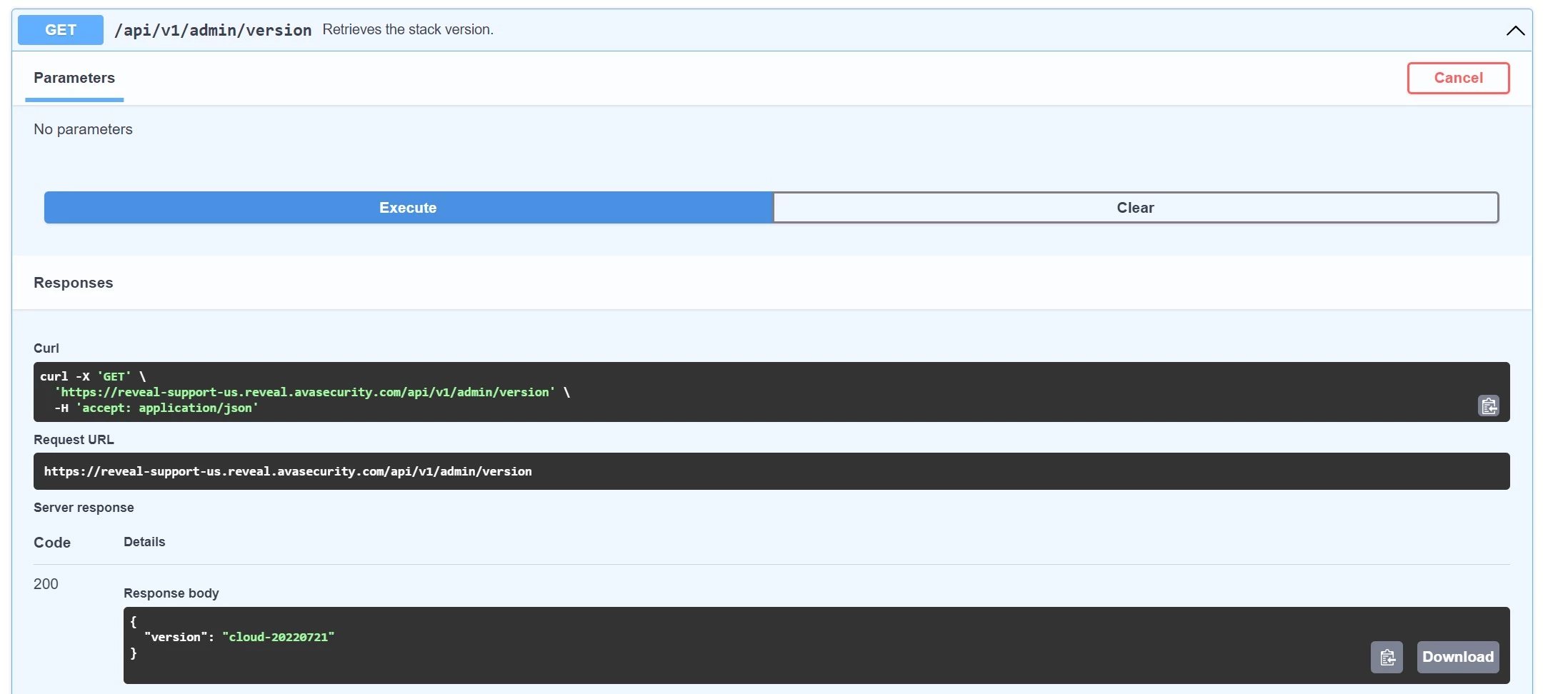The image size is (1568, 694).
Task: Copy the response body to clipboard
Action: [x=1387, y=657]
